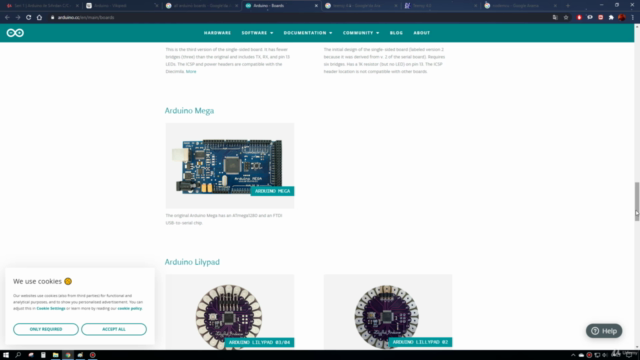Open the Windows Start menu
Screen dimensions: 640x360
6,355
